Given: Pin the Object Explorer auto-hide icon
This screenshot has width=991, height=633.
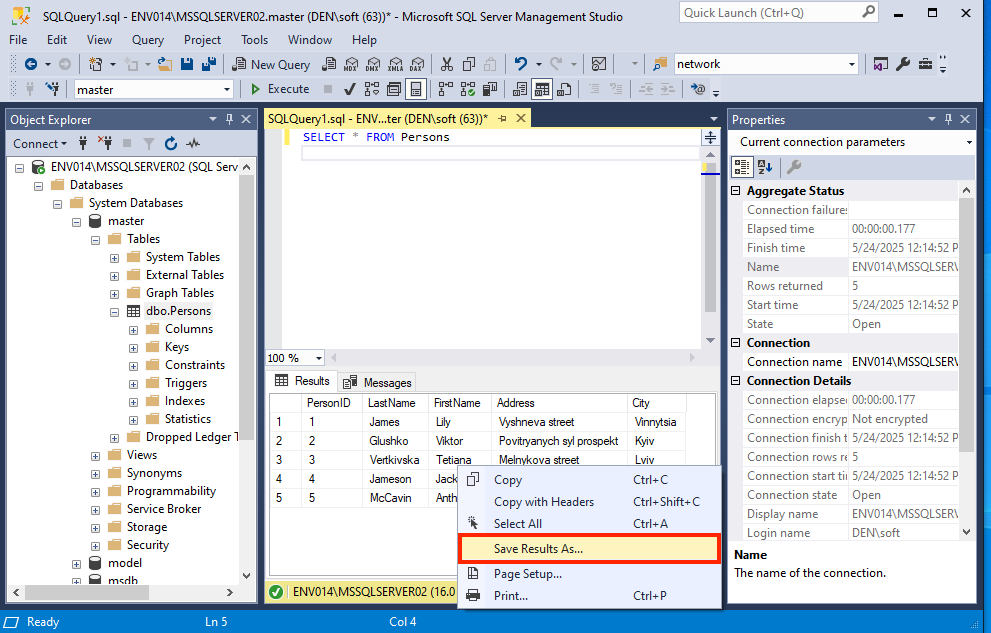Looking at the screenshot, I should [229, 119].
